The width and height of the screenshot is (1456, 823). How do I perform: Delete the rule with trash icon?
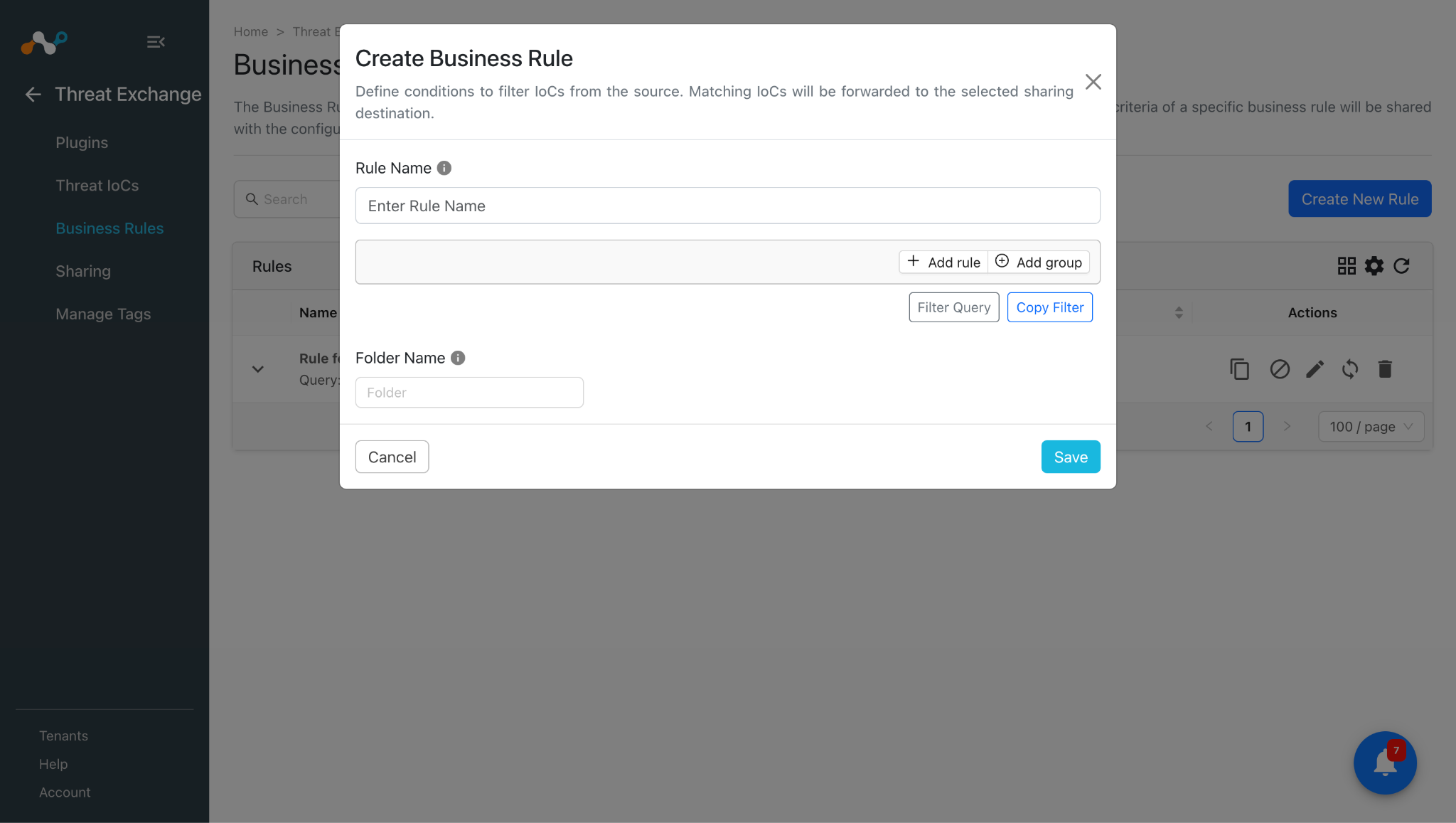click(1385, 369)
